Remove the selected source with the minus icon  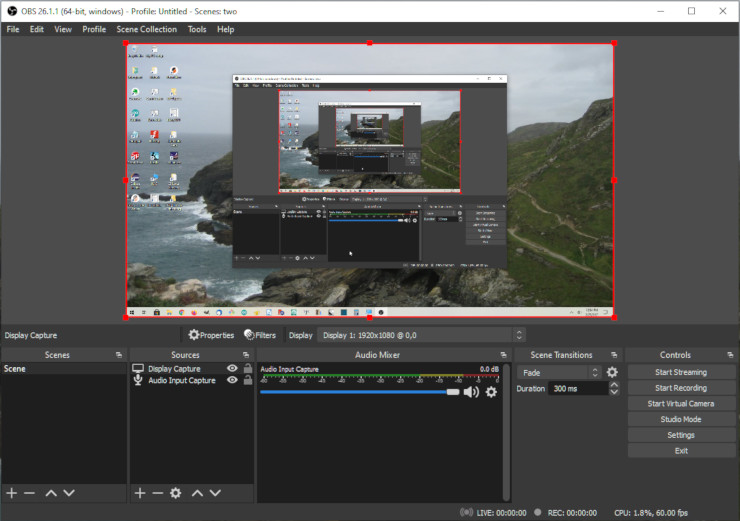[157, 493]
